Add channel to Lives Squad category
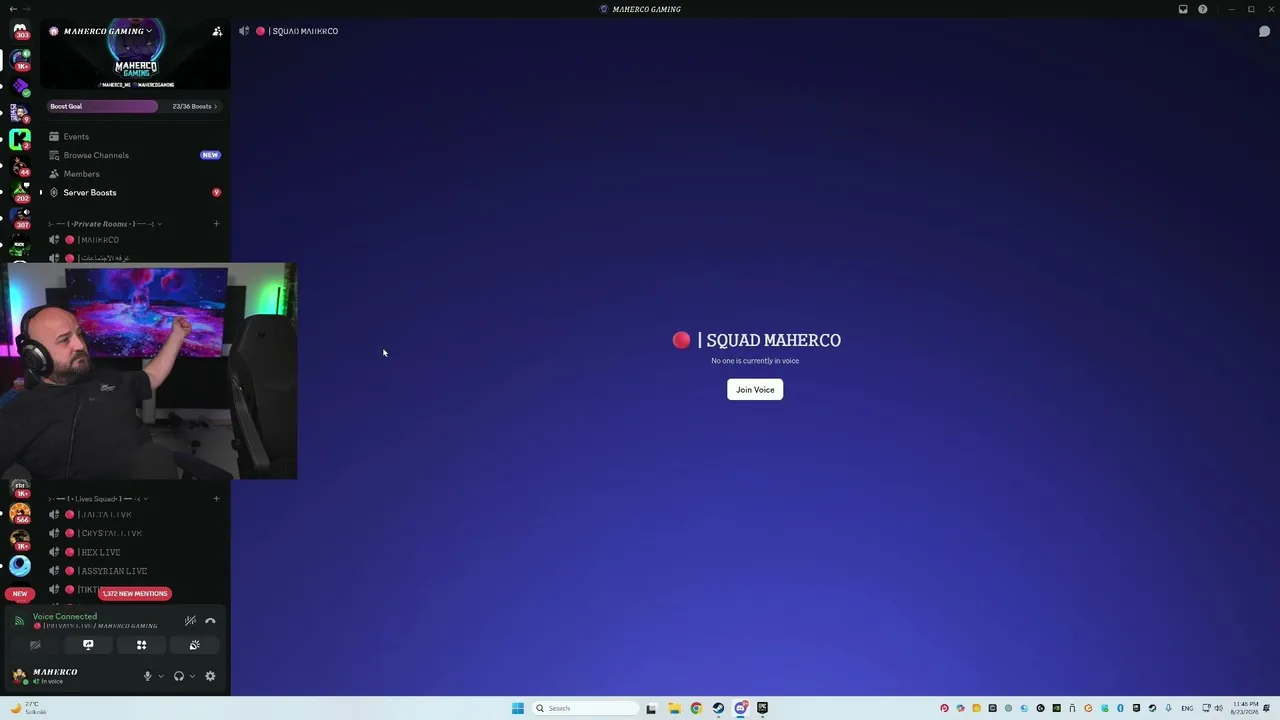This screenshot has width=1280, height=720. [216, 499]
